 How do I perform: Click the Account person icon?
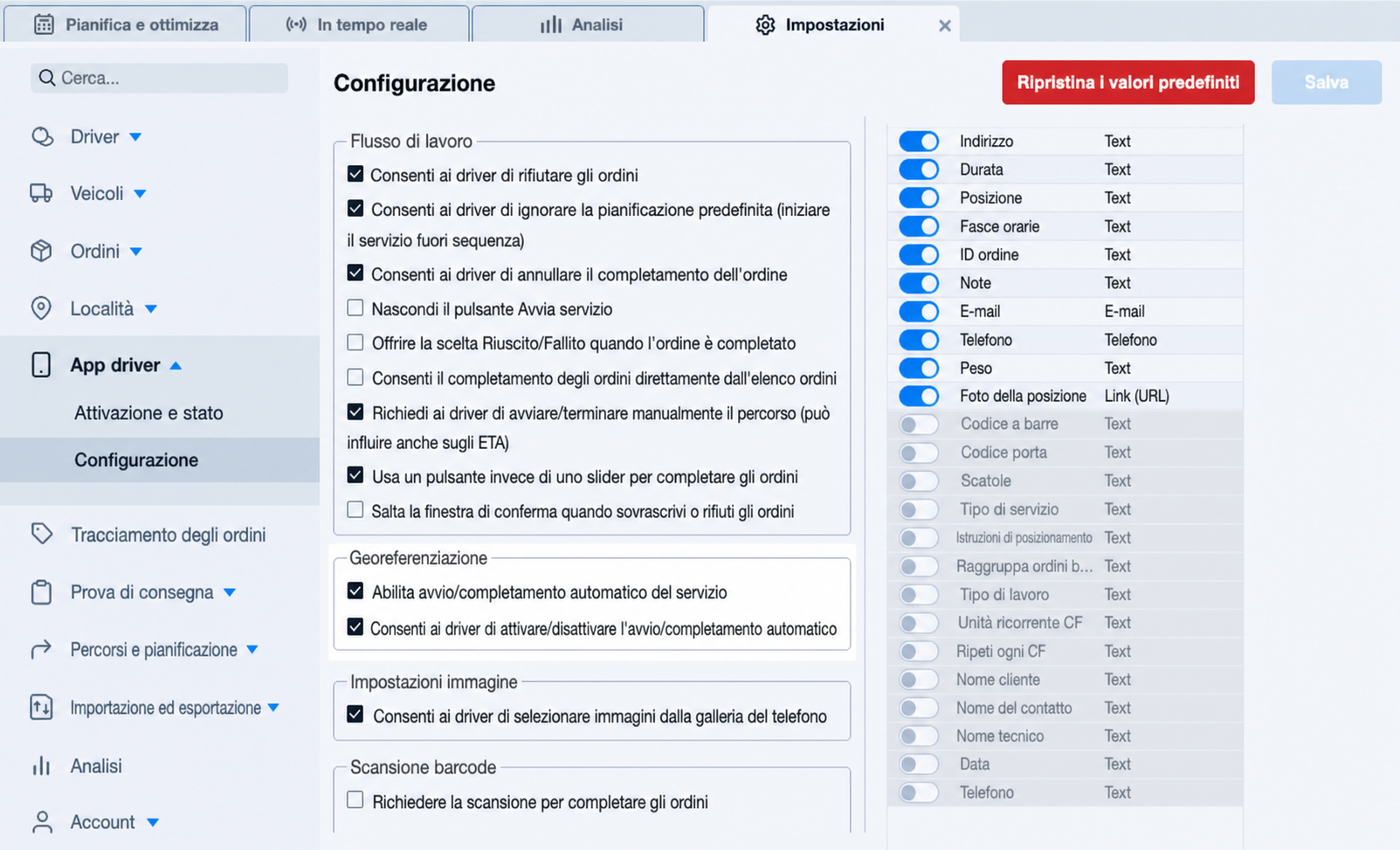click(x=41, y=822)
